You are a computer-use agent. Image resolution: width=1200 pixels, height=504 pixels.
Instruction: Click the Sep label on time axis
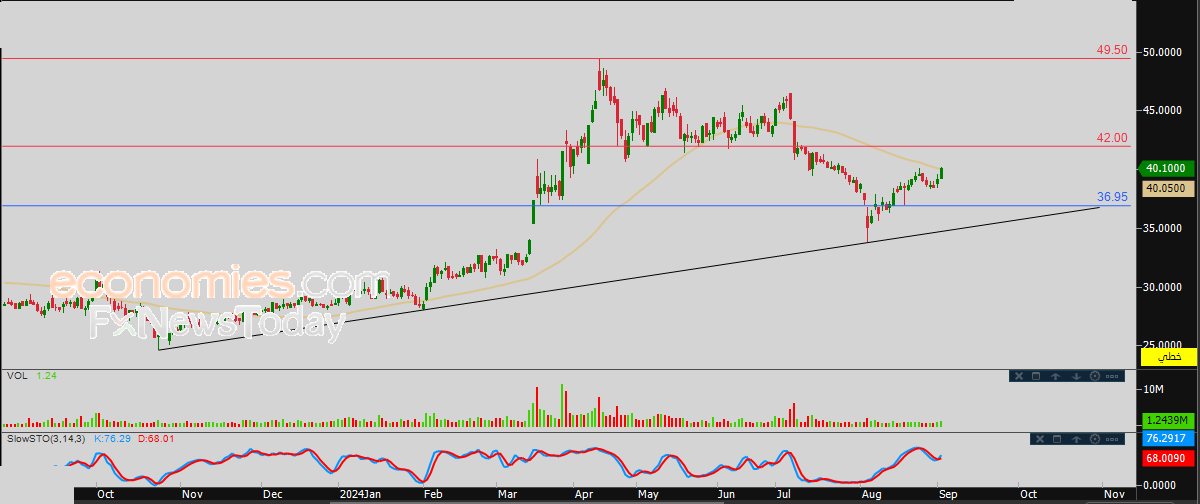tap(946, 494)
